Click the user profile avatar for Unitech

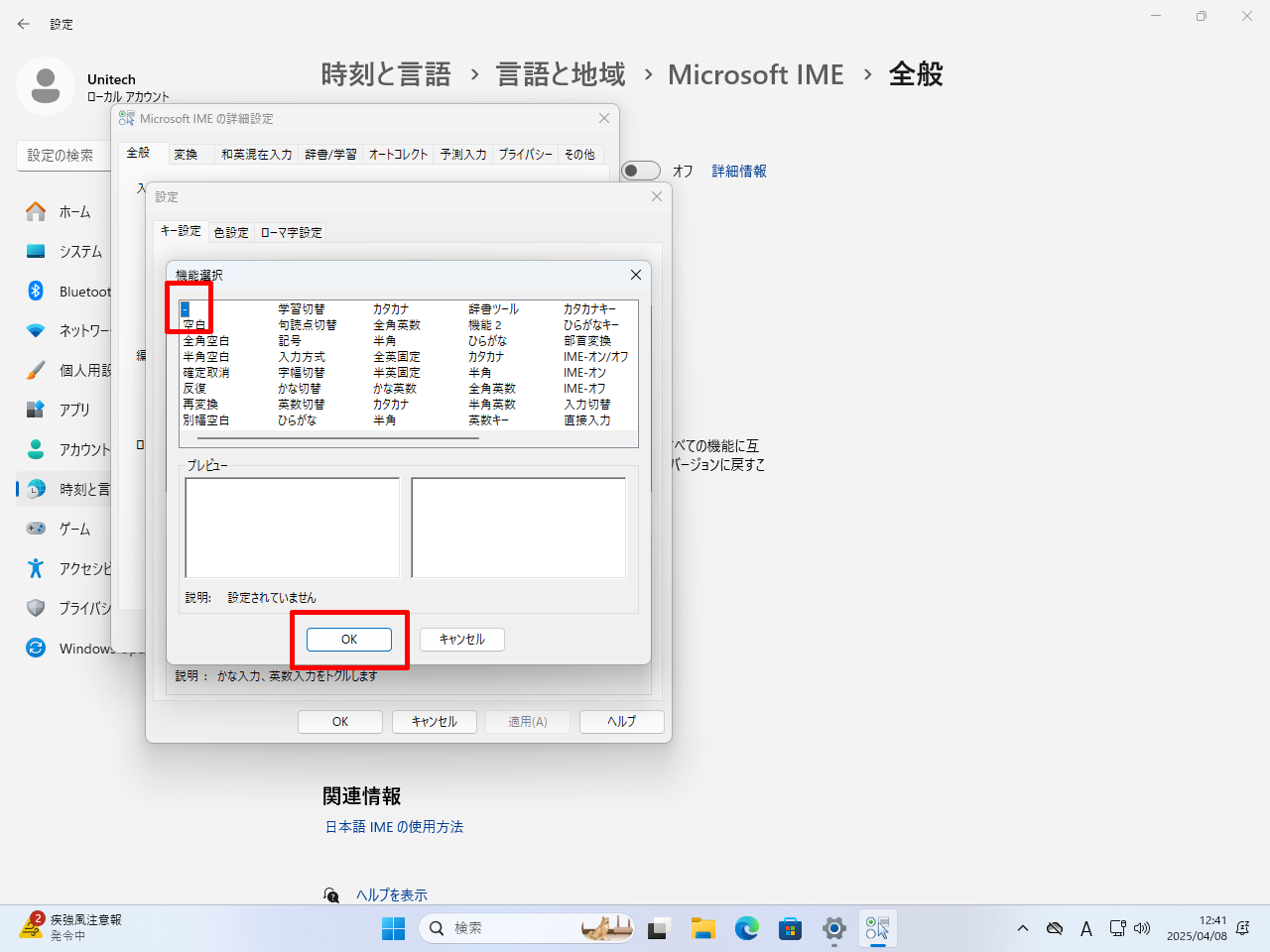[45, 86]
